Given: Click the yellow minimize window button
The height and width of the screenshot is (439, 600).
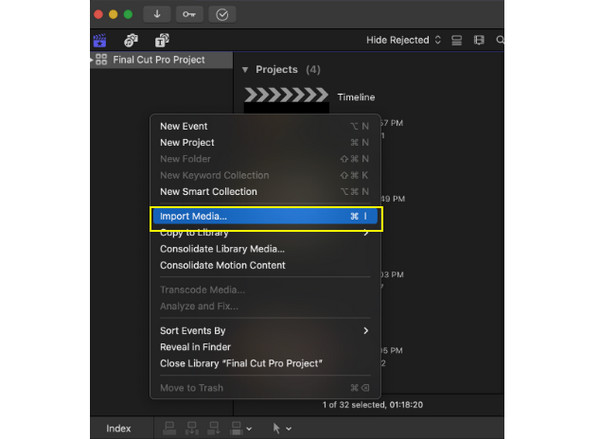Looking at the screenshot, I should [x=113, y=15].
